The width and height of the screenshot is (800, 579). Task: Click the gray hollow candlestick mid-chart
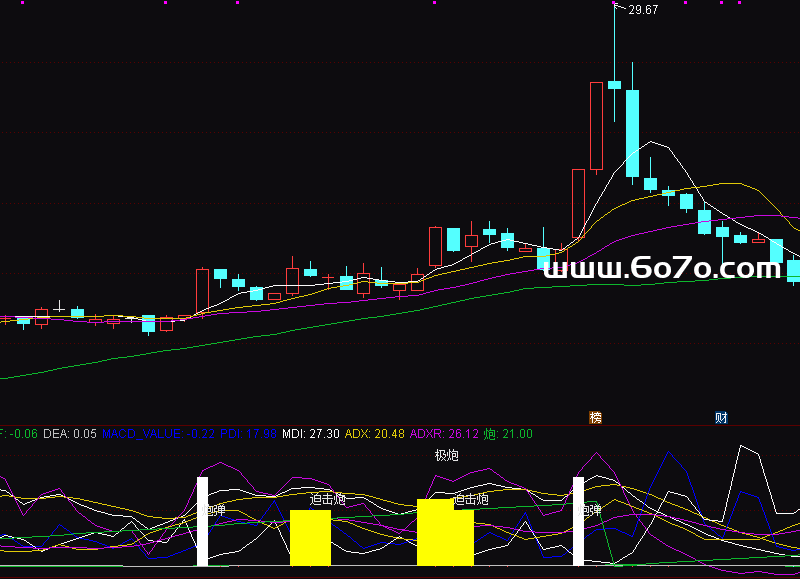click(435, 246)
